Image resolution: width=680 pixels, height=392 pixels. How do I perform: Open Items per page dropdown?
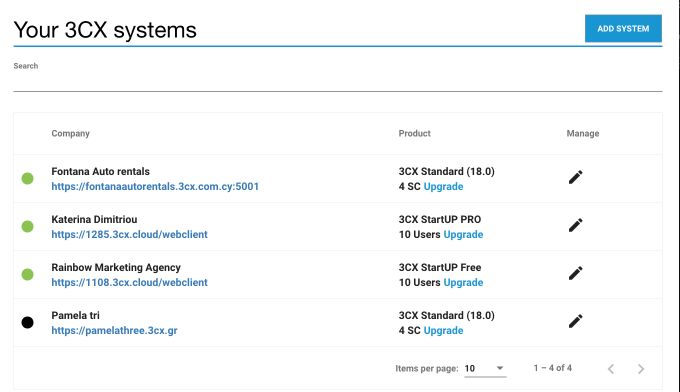(485, 369)
